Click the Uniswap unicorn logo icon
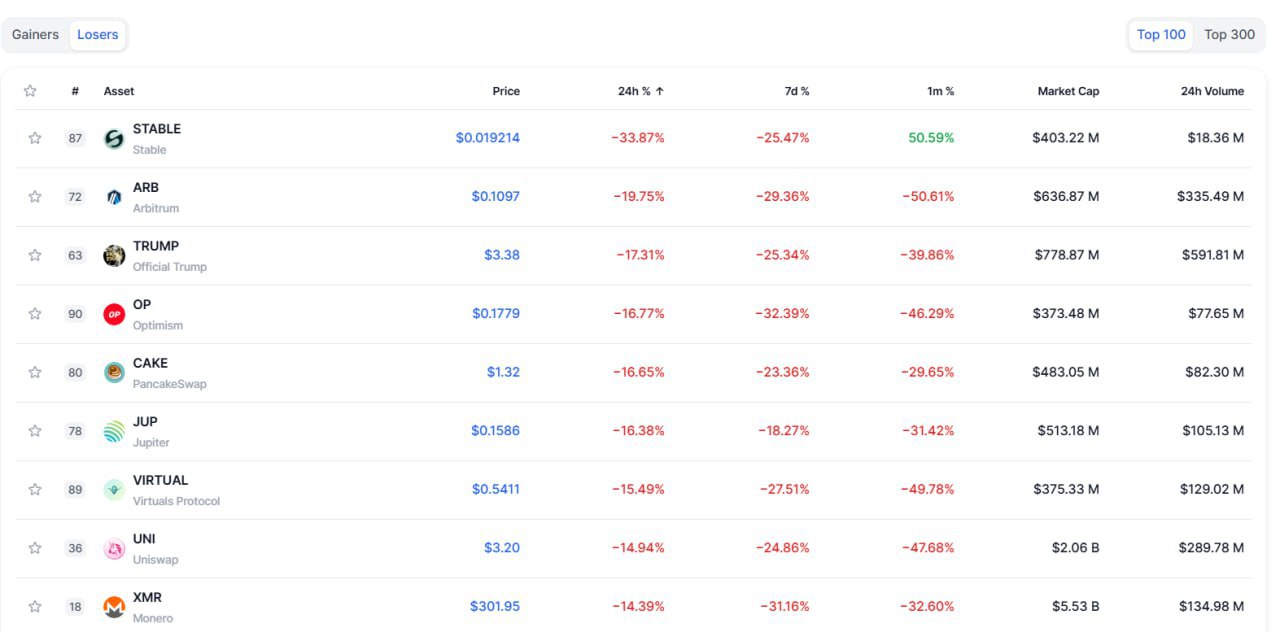The width and height of the screenshot is (1280, 632). pos(114,549)
